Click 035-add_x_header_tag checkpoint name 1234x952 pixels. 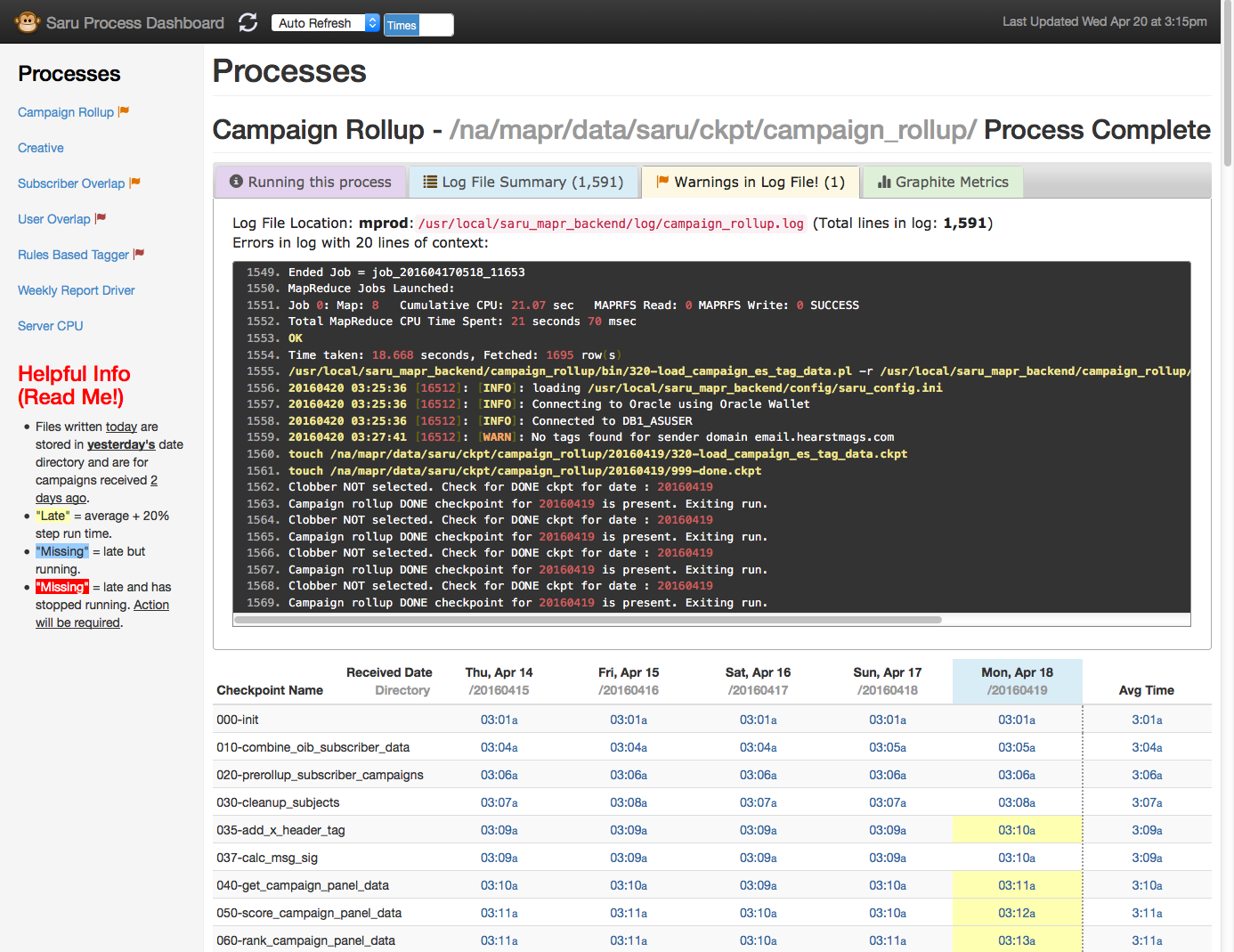(280, 830)
